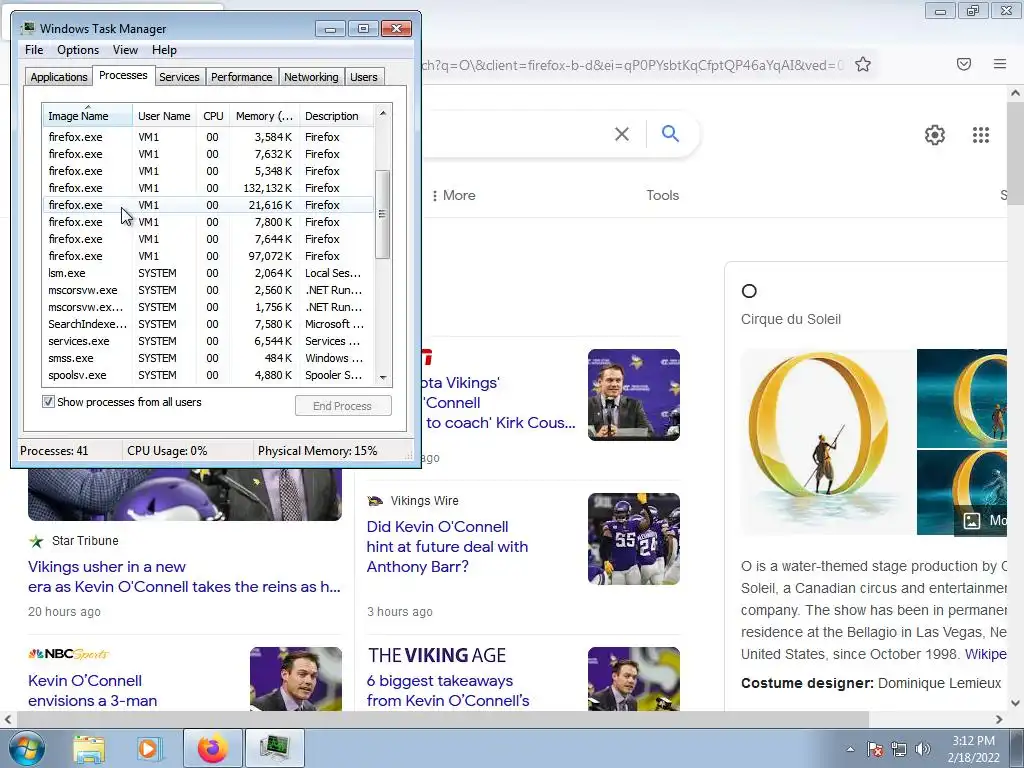This screenshot has height=768, width=1024.
Task: Bookmark page with star icon in Firefox
Action: pos(863,64)
